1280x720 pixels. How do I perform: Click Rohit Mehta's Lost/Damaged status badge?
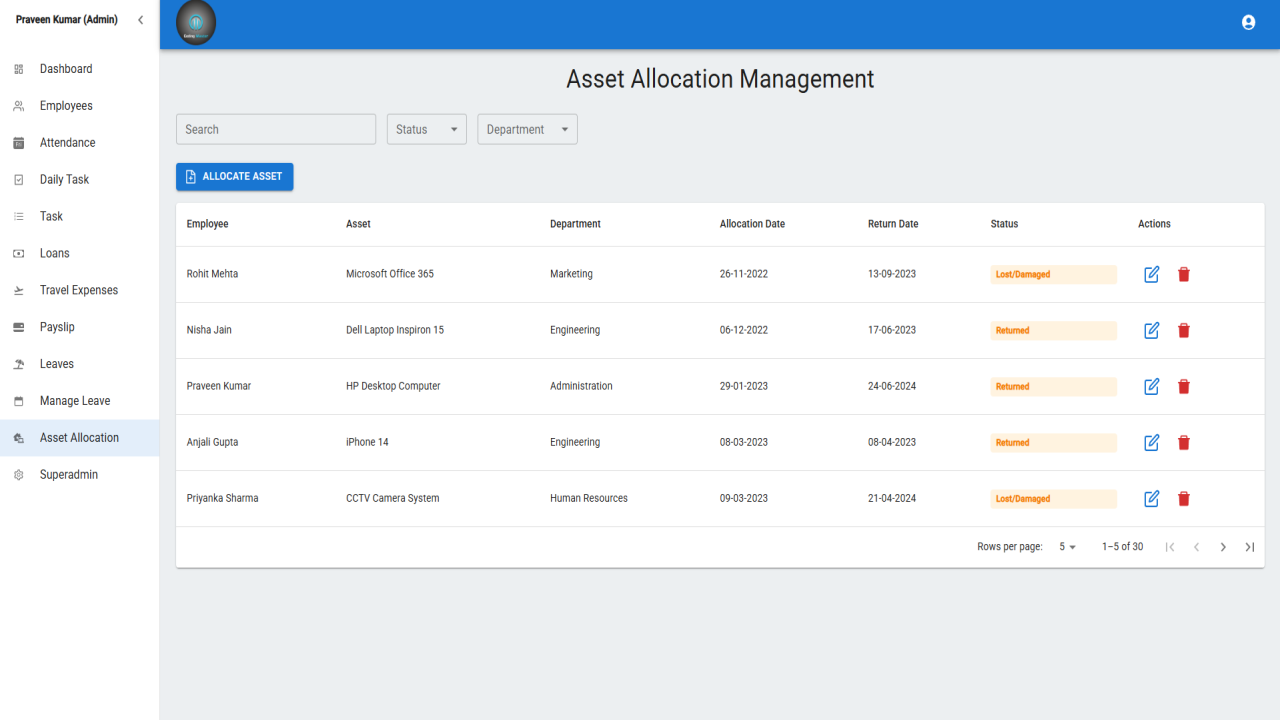click(x=1054, y=274)
